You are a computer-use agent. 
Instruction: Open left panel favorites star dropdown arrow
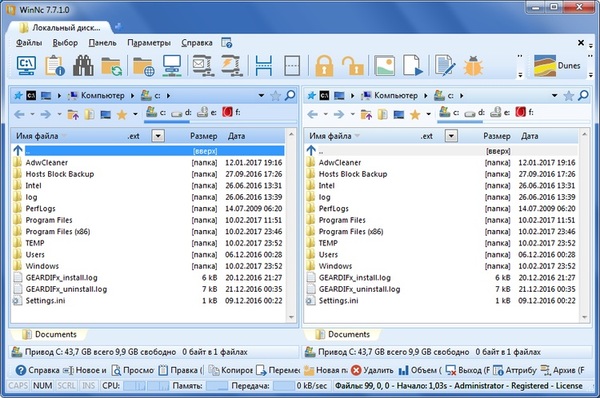pyautogui.click(x=135, y=114)
